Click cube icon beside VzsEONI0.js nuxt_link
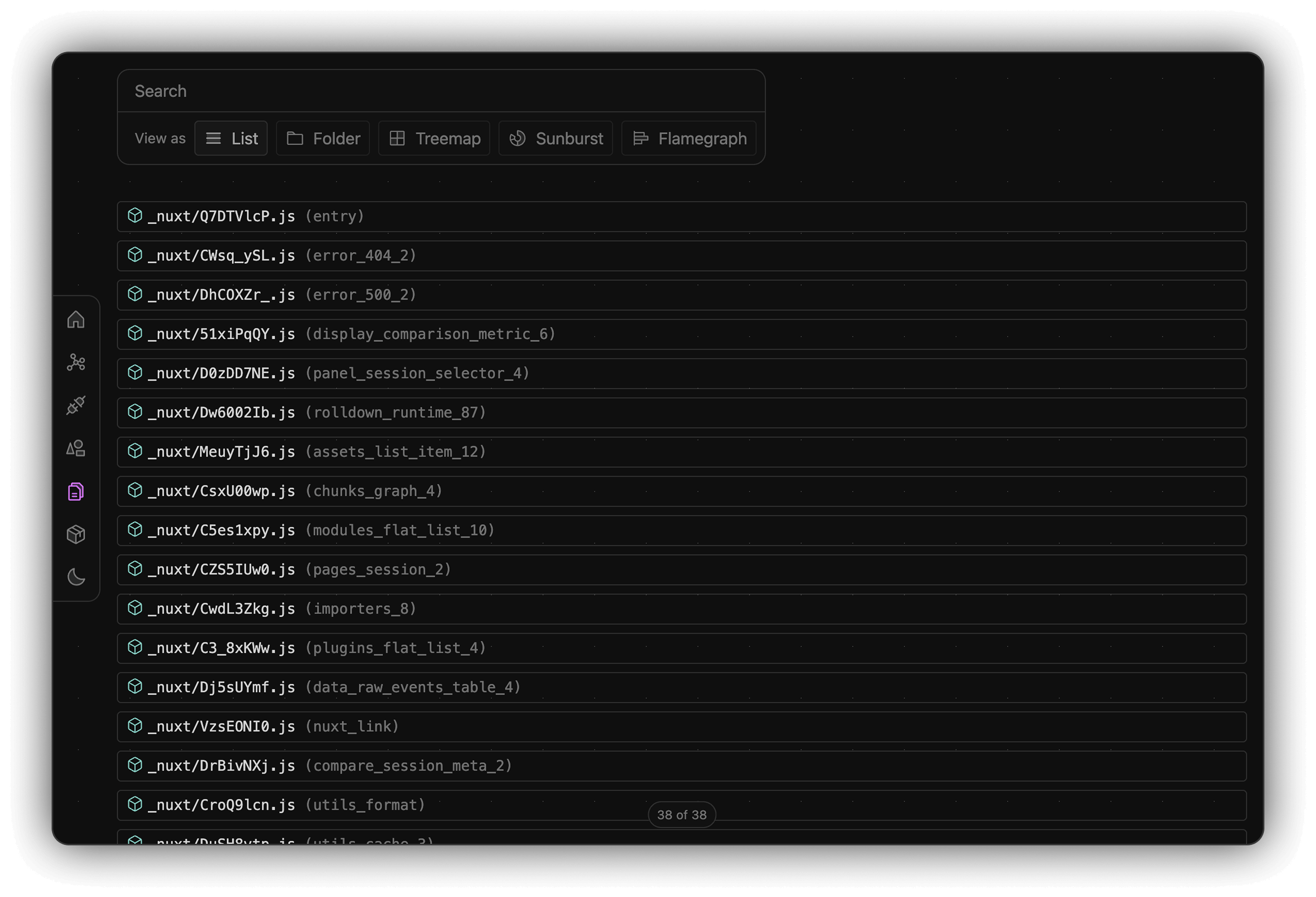 [135, 726]
